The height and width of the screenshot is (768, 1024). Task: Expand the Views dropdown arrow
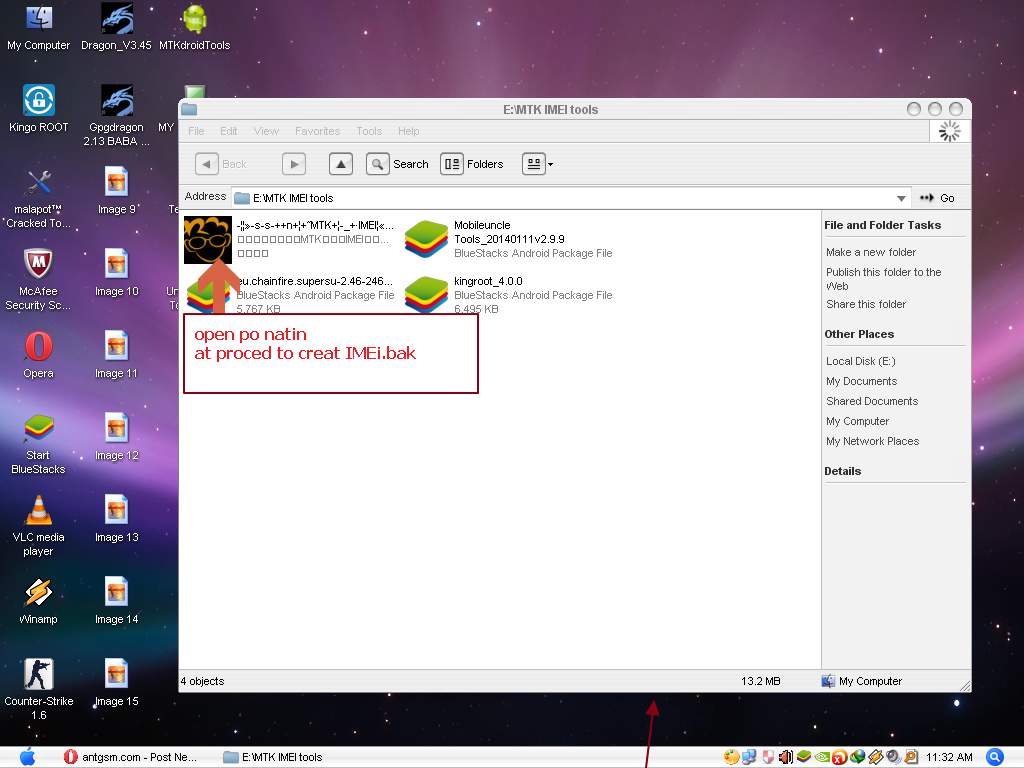pos(550,165)
